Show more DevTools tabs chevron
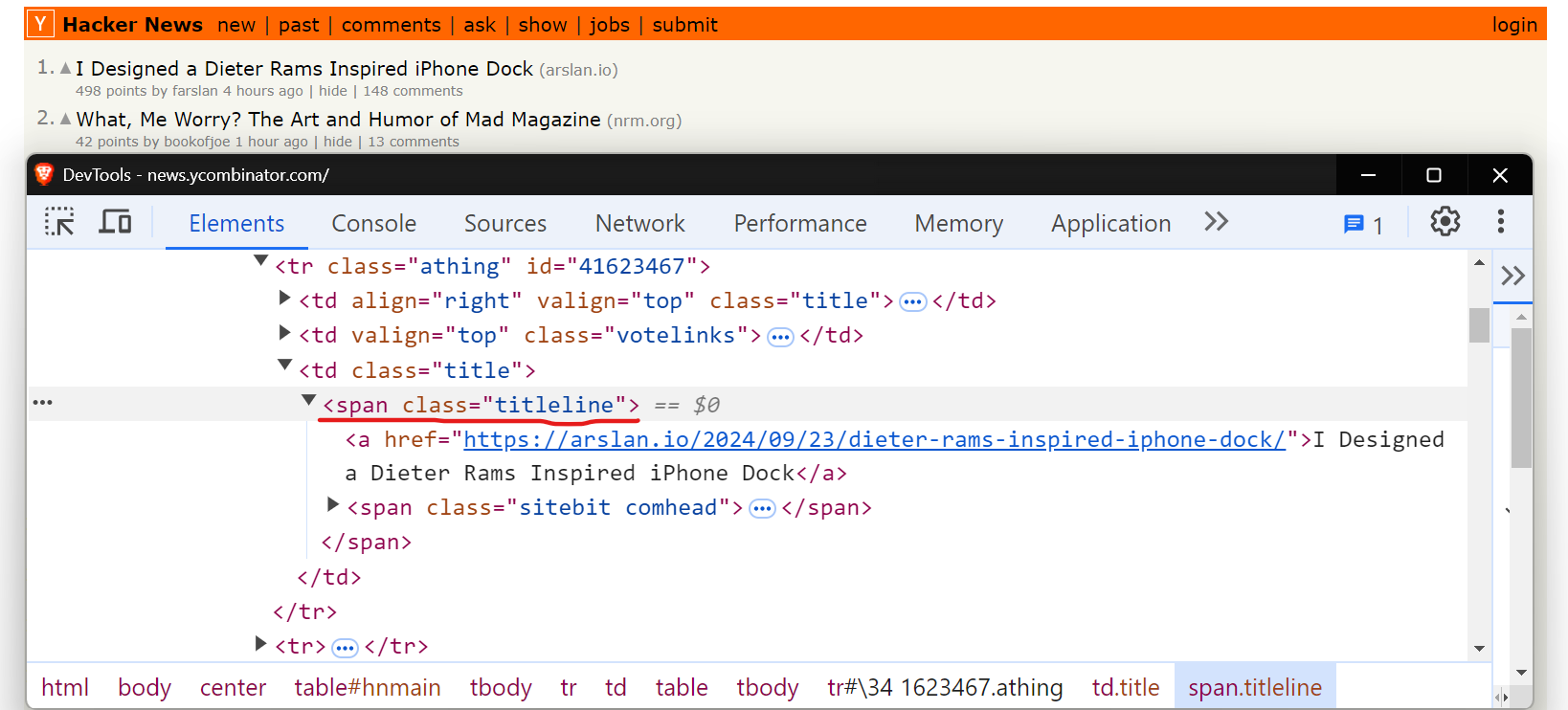Viewport: 1568px width, 710px height. 1216,222
